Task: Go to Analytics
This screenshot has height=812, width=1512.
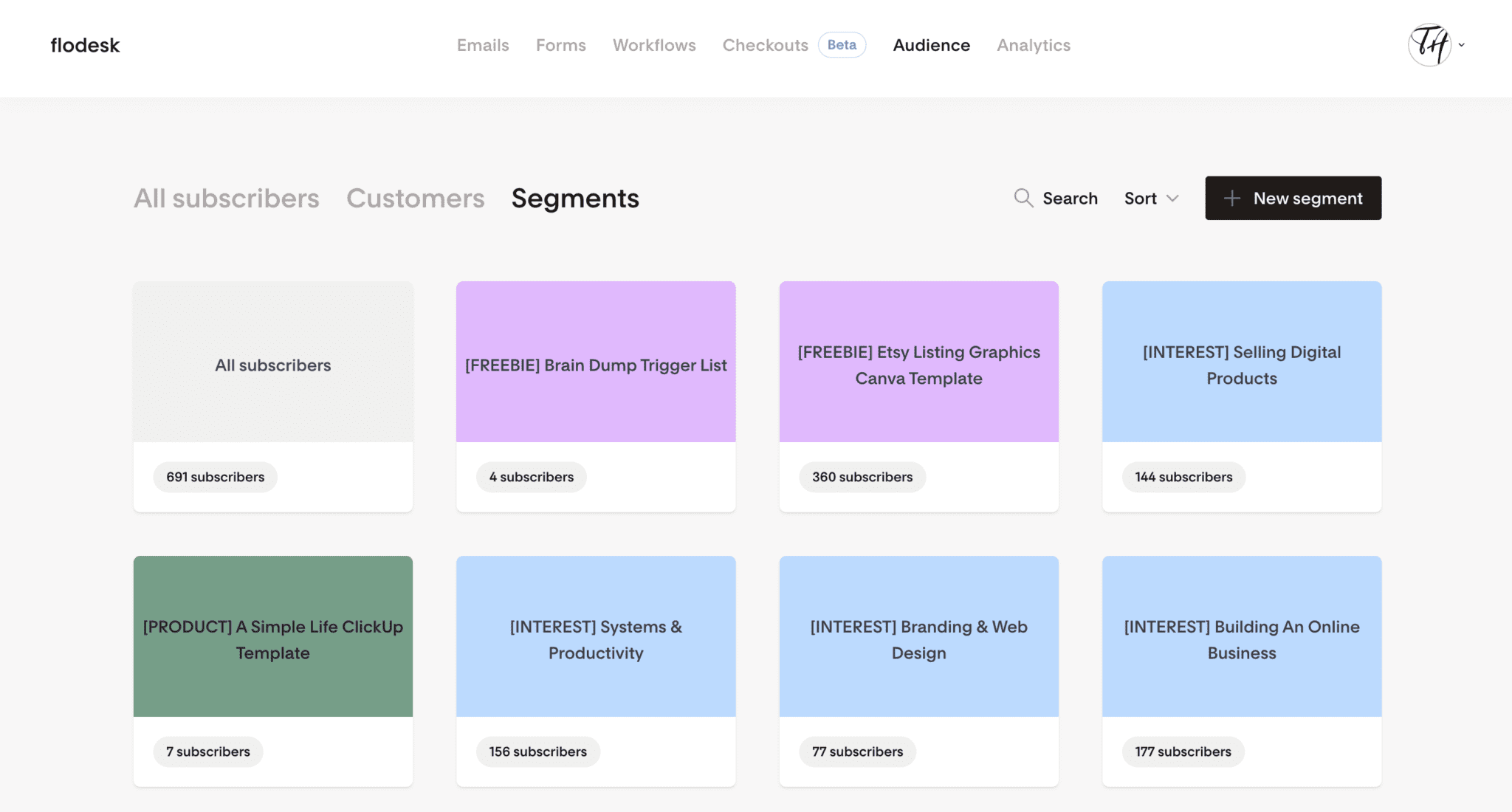Action: (x=1034, y=45)
